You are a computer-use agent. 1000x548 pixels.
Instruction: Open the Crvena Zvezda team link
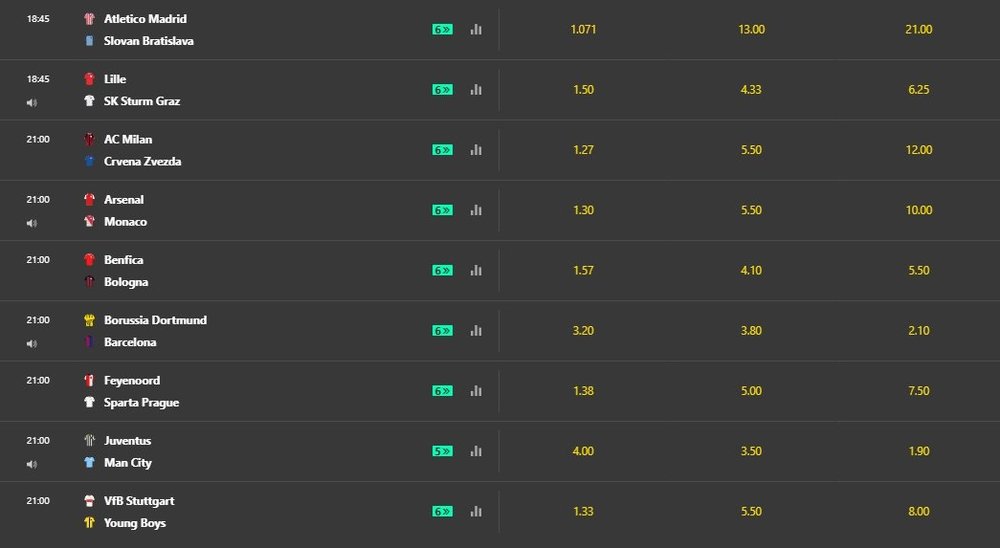[142, 161]
